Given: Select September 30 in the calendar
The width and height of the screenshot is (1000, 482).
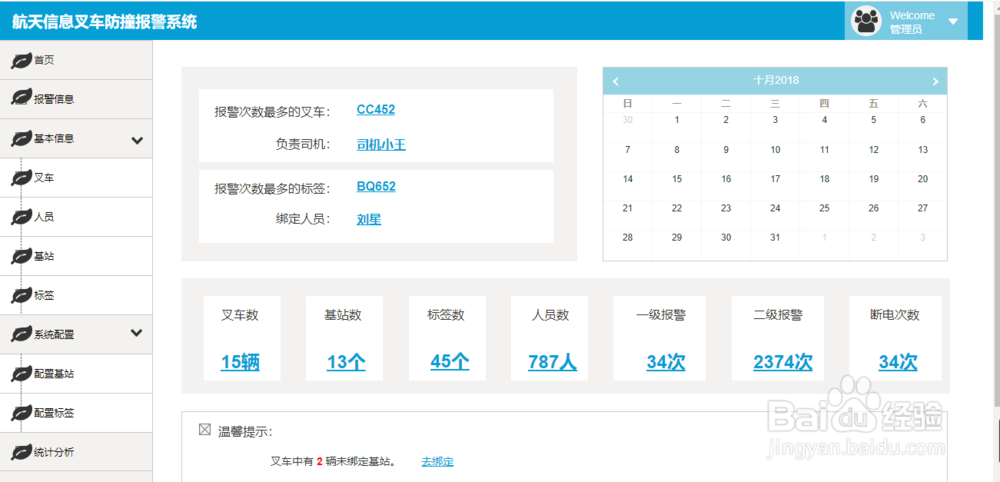Looking at the screenshot, I should tap(628, 120).
